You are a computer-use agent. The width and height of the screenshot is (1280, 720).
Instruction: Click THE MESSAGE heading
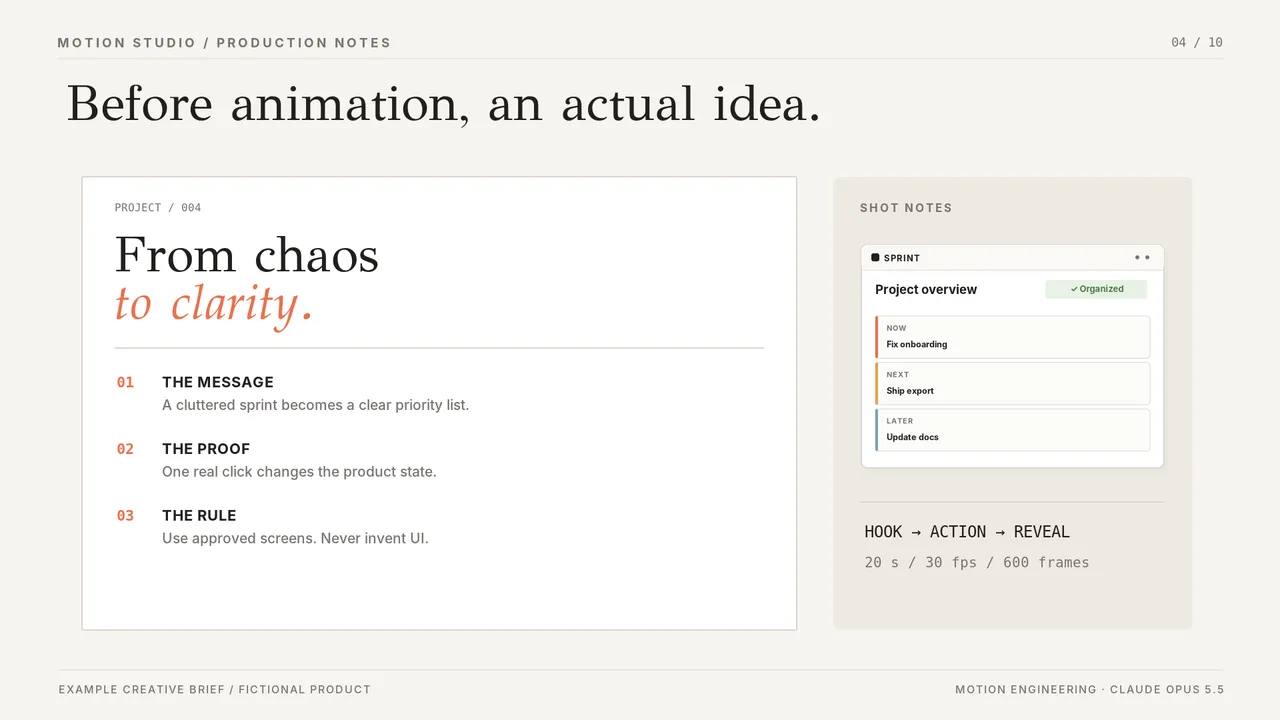coord(218,382)
